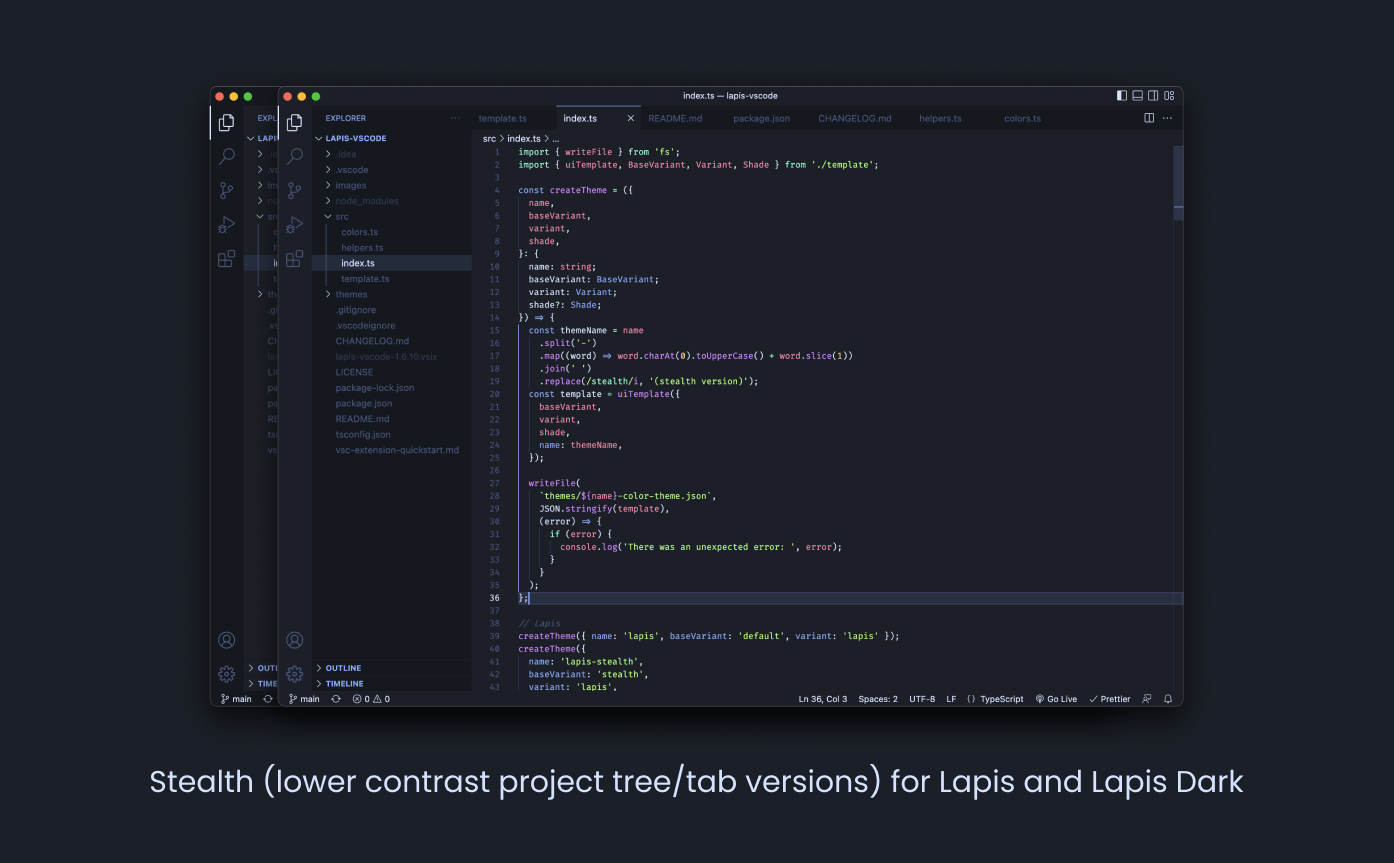
Task: Click main branch in front status bar
Action: coord(304,699)
